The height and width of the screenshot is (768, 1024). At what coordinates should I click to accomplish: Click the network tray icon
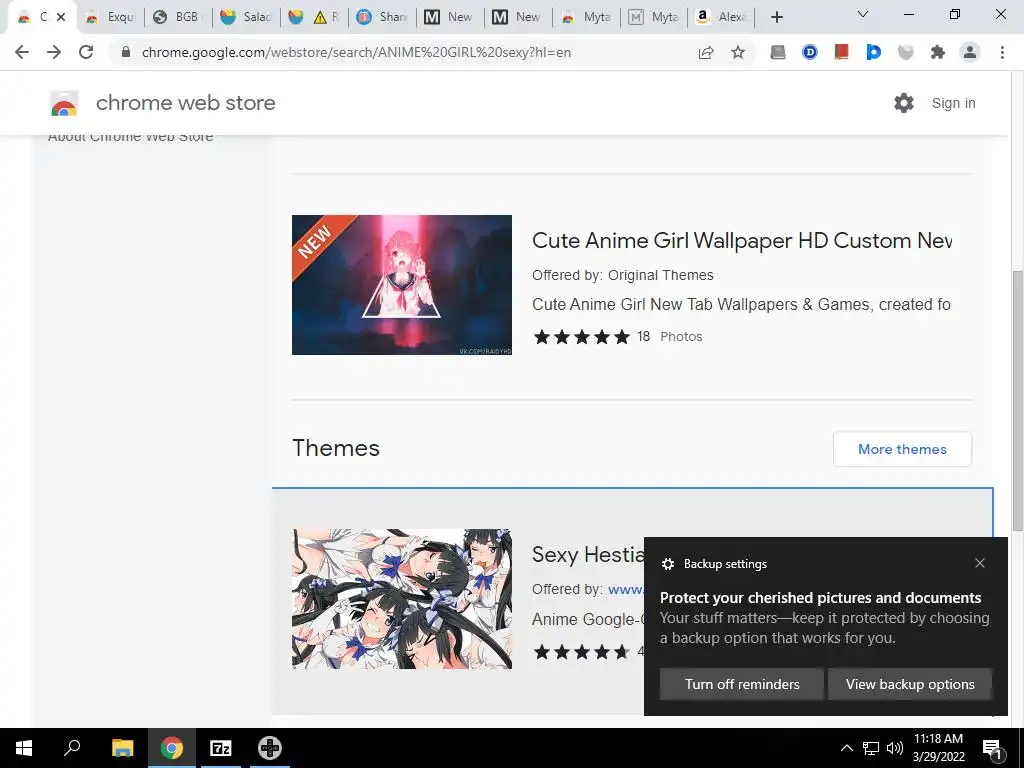tap(871, 748)
